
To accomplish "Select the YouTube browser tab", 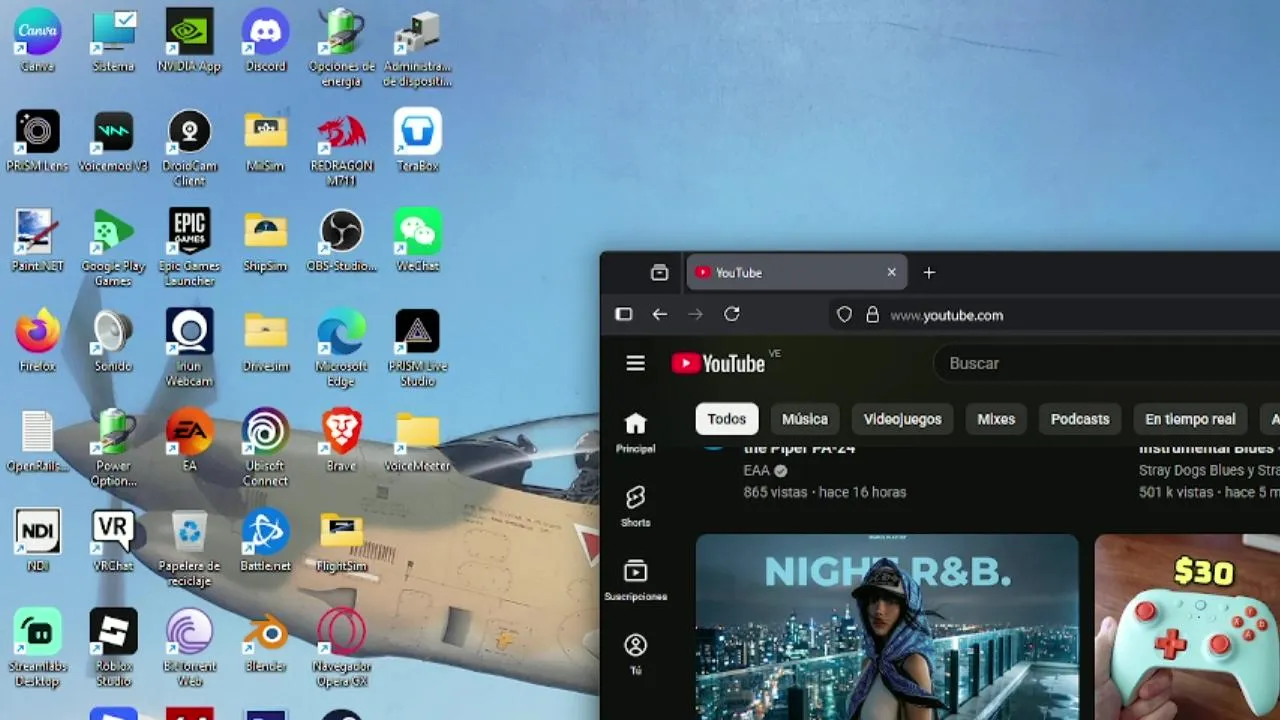I will pos(796,272).
